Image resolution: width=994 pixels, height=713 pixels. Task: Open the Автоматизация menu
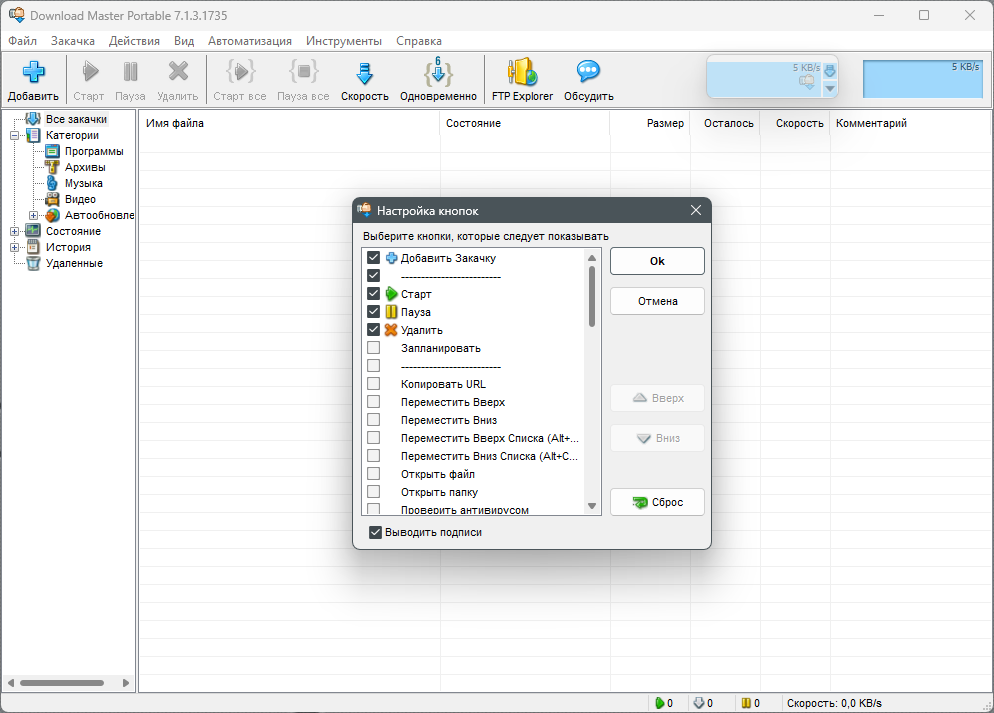point(250,41)
